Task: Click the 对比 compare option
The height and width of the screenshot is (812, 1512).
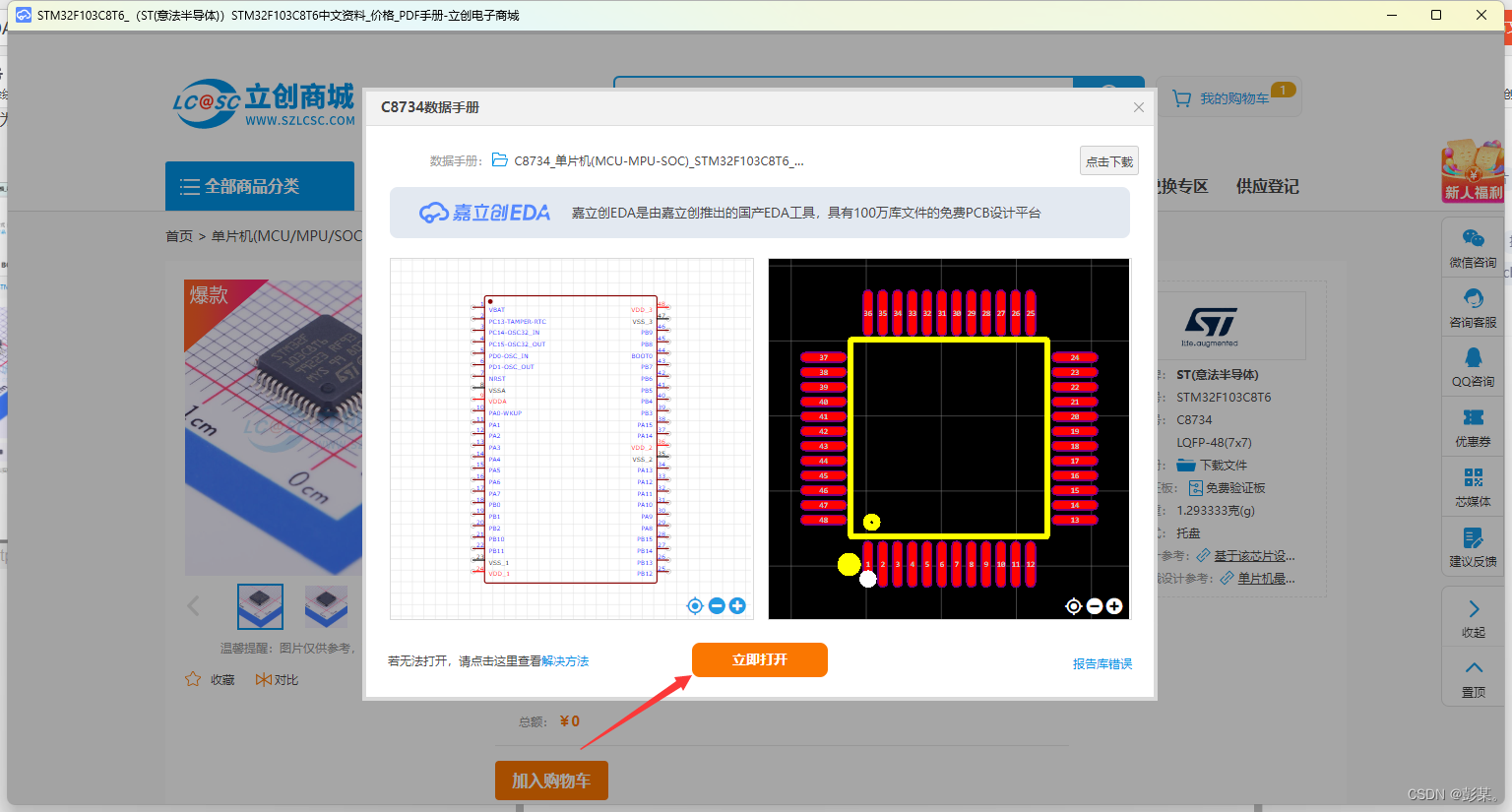Action: (x=277, y=680)
